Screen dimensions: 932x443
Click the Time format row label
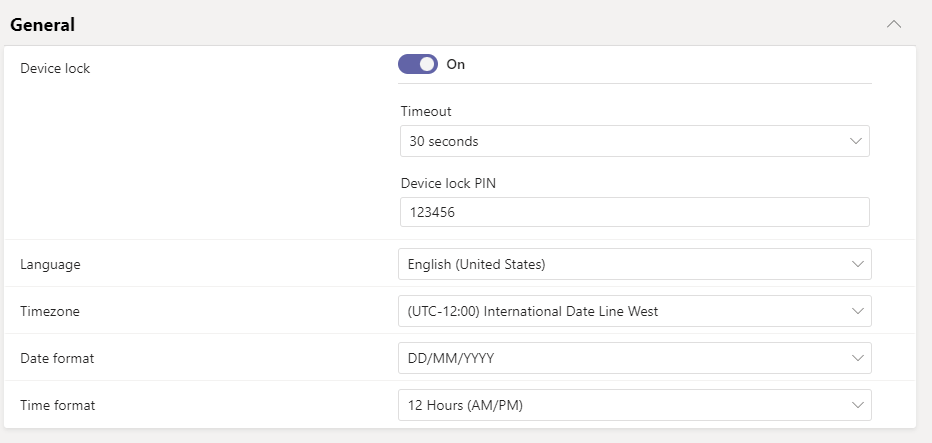(x=58, y=405)
